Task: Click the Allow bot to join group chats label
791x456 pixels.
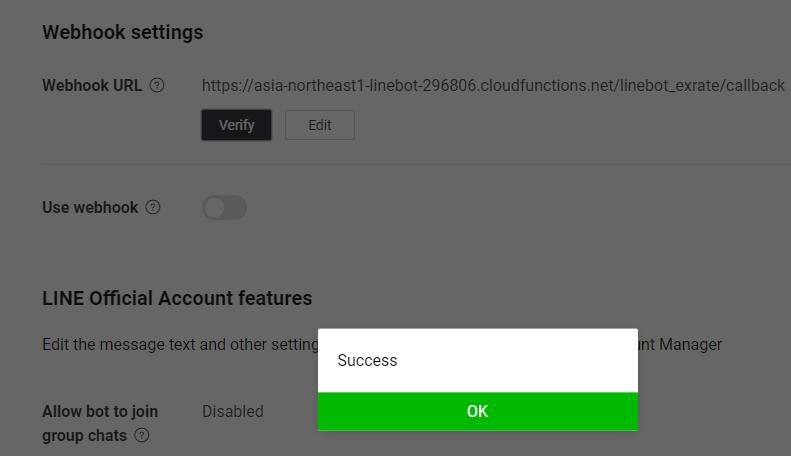Action: coord(100,423)
